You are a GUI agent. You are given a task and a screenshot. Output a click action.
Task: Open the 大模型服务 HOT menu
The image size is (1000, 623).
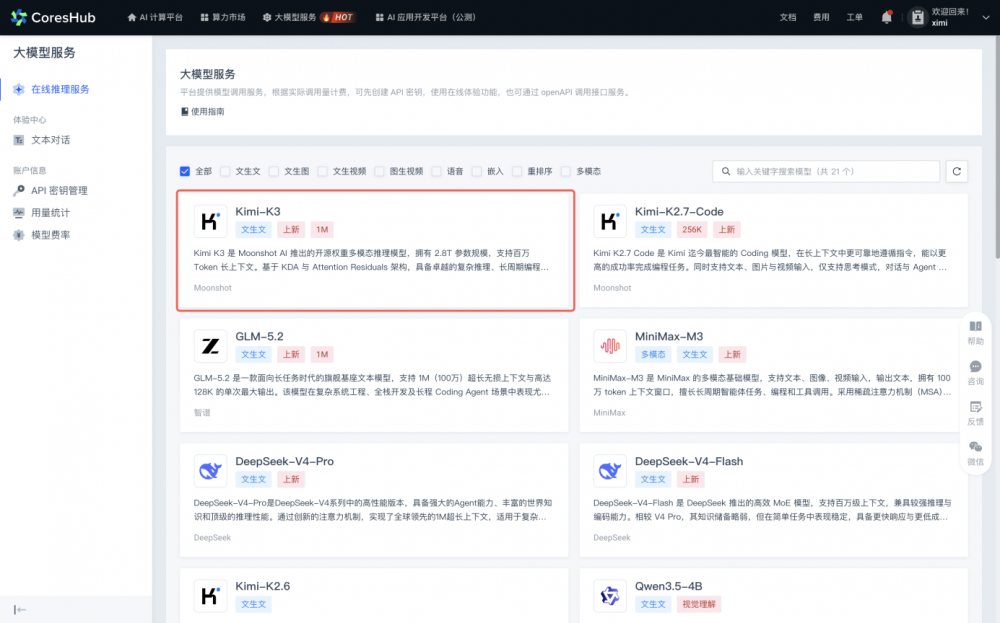coord(309,17)
